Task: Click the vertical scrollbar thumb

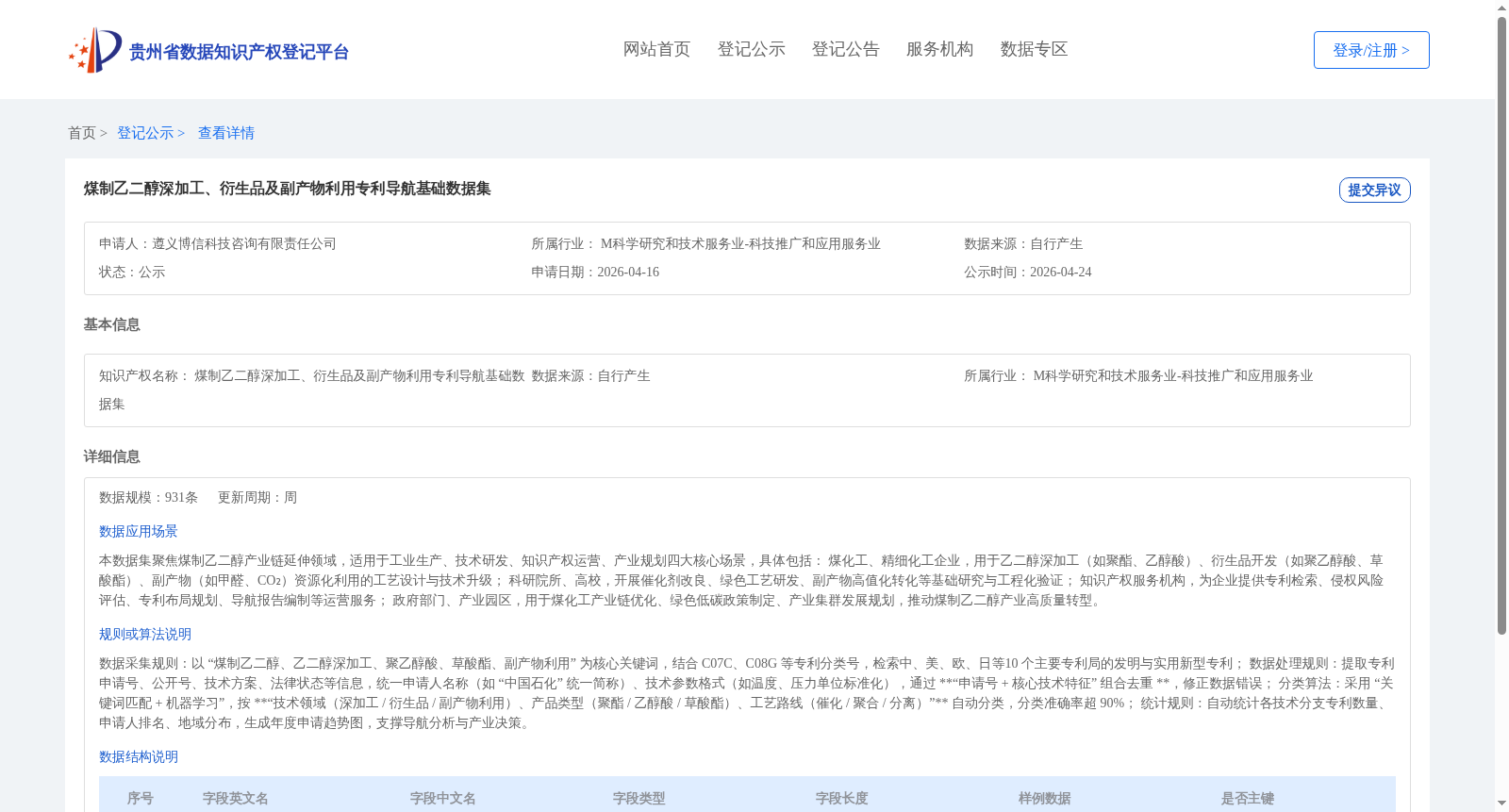Action: pyautogui.click(x=1501, y=325)
